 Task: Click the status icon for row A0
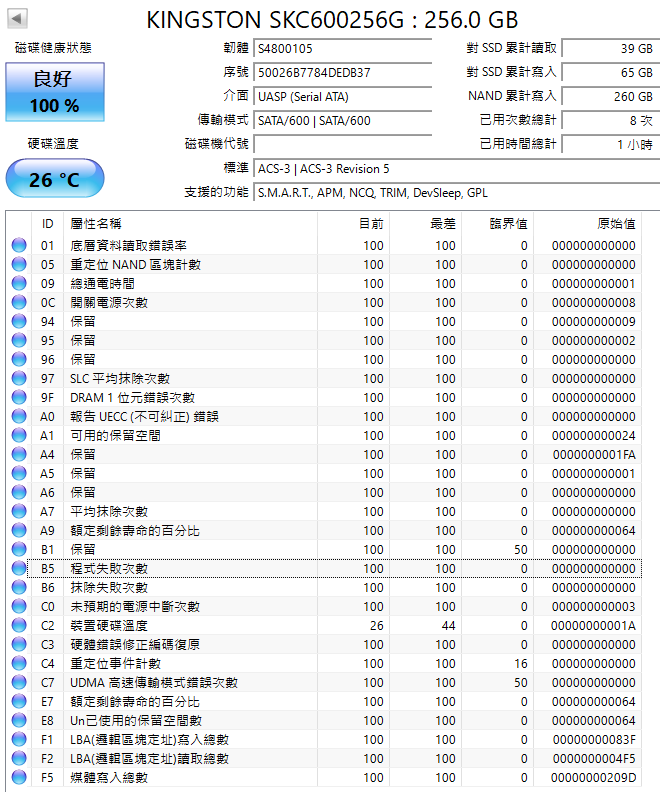tap(19, 417)
